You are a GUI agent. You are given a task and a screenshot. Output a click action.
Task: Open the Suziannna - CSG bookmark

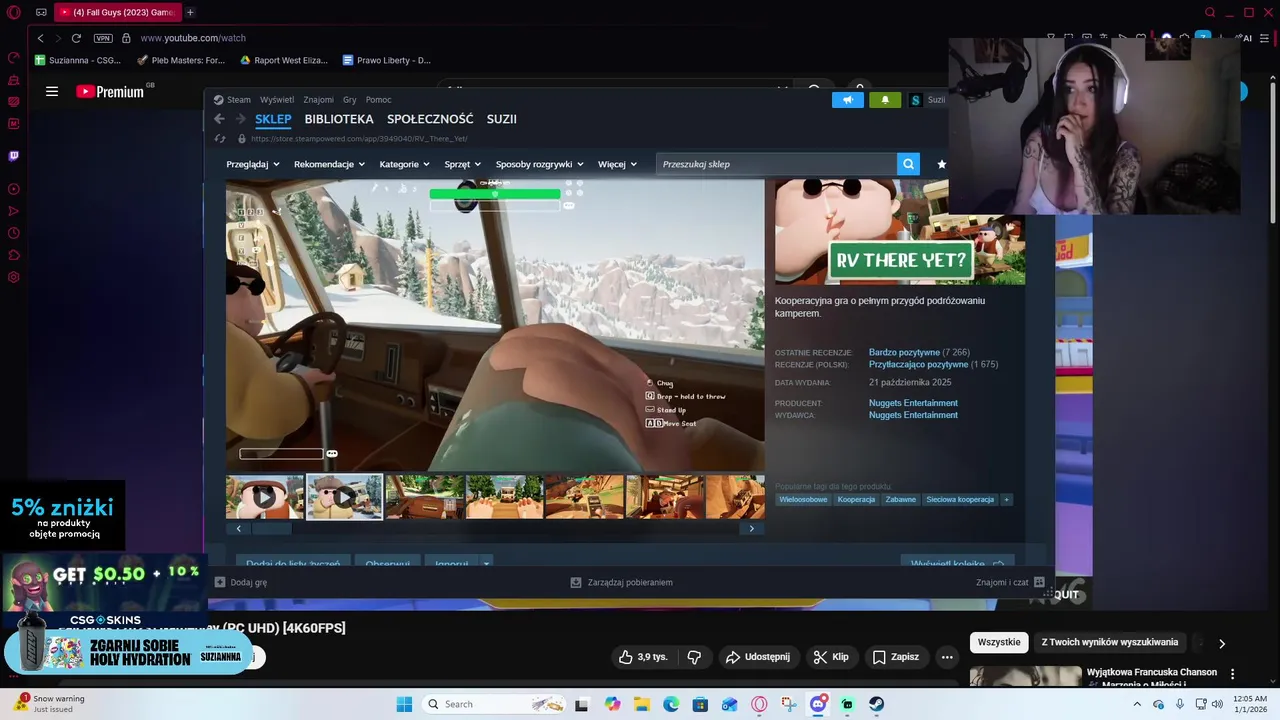coord(78,60)
